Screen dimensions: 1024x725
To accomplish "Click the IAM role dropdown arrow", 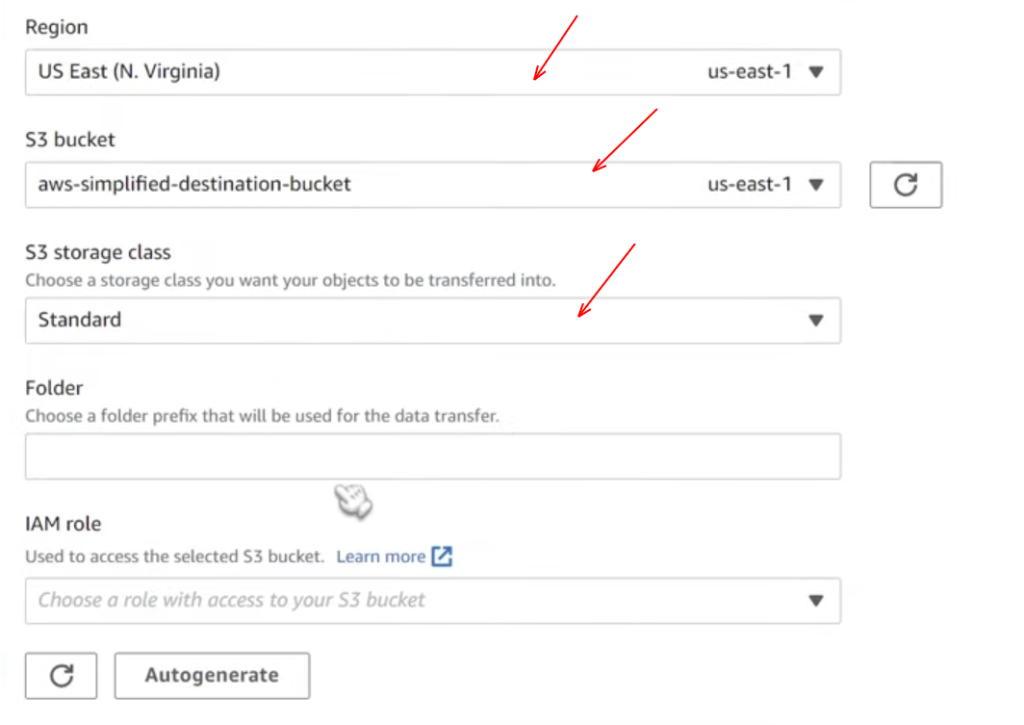I will pyautogui.click(x=816, y=601).
